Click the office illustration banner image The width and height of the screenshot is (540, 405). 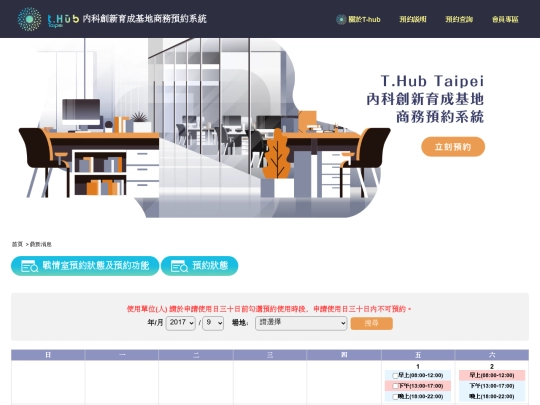point(205,128)
